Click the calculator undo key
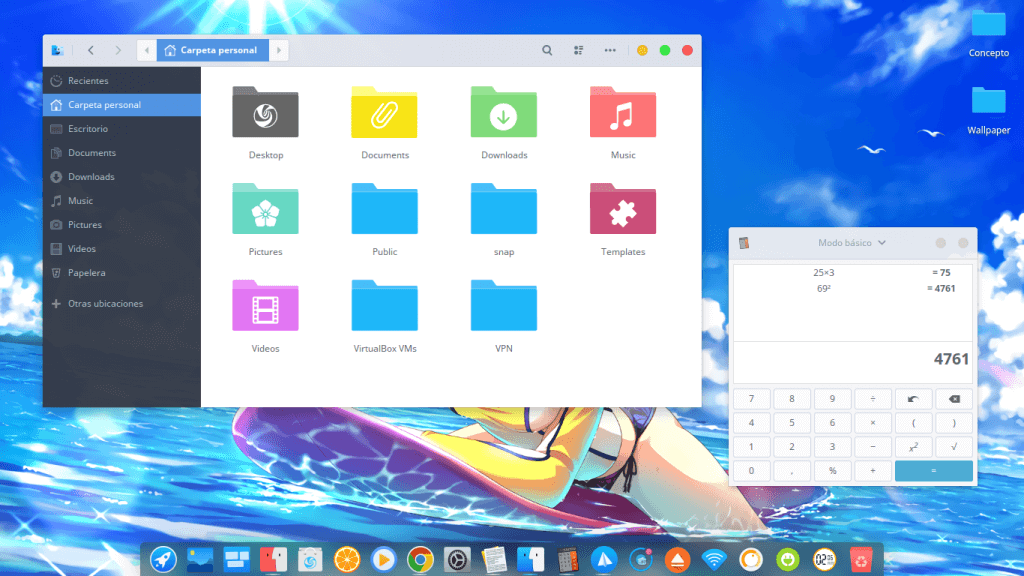Viewport: 1024px width, 576px height. [913, 399]
